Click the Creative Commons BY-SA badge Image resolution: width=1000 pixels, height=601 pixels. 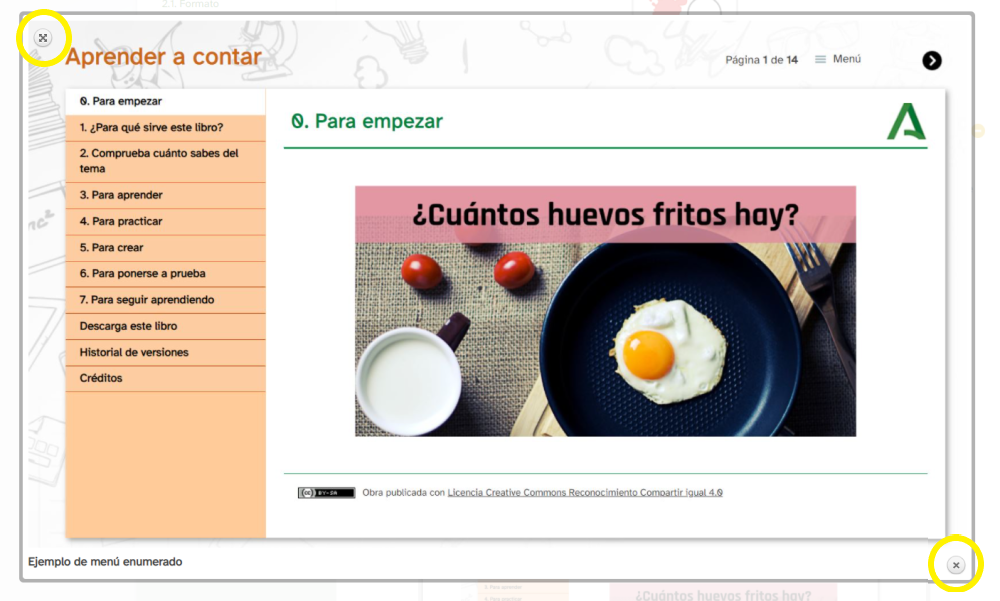(x=326, y=493)
